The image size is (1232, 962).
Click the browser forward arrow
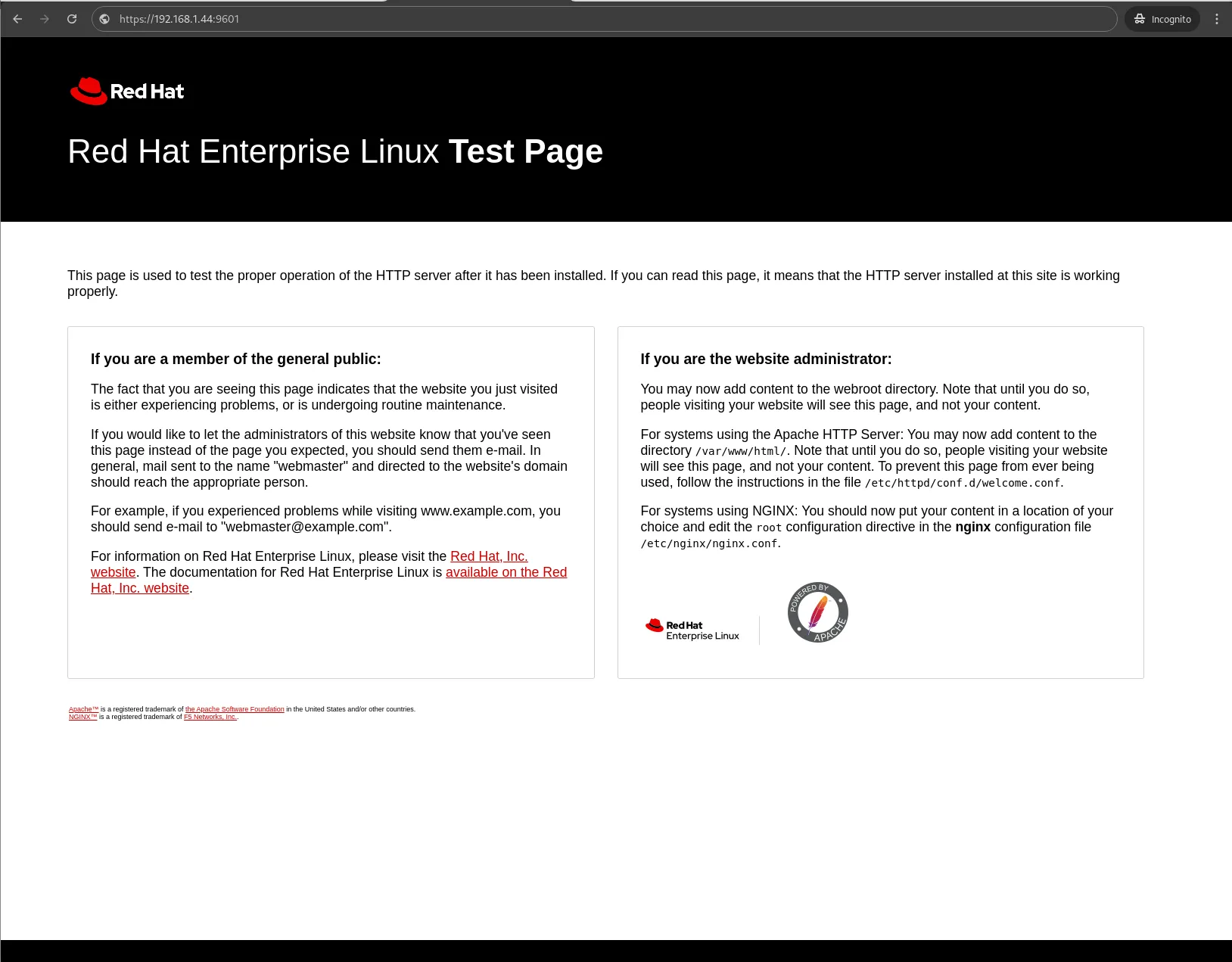click(45, 19)
